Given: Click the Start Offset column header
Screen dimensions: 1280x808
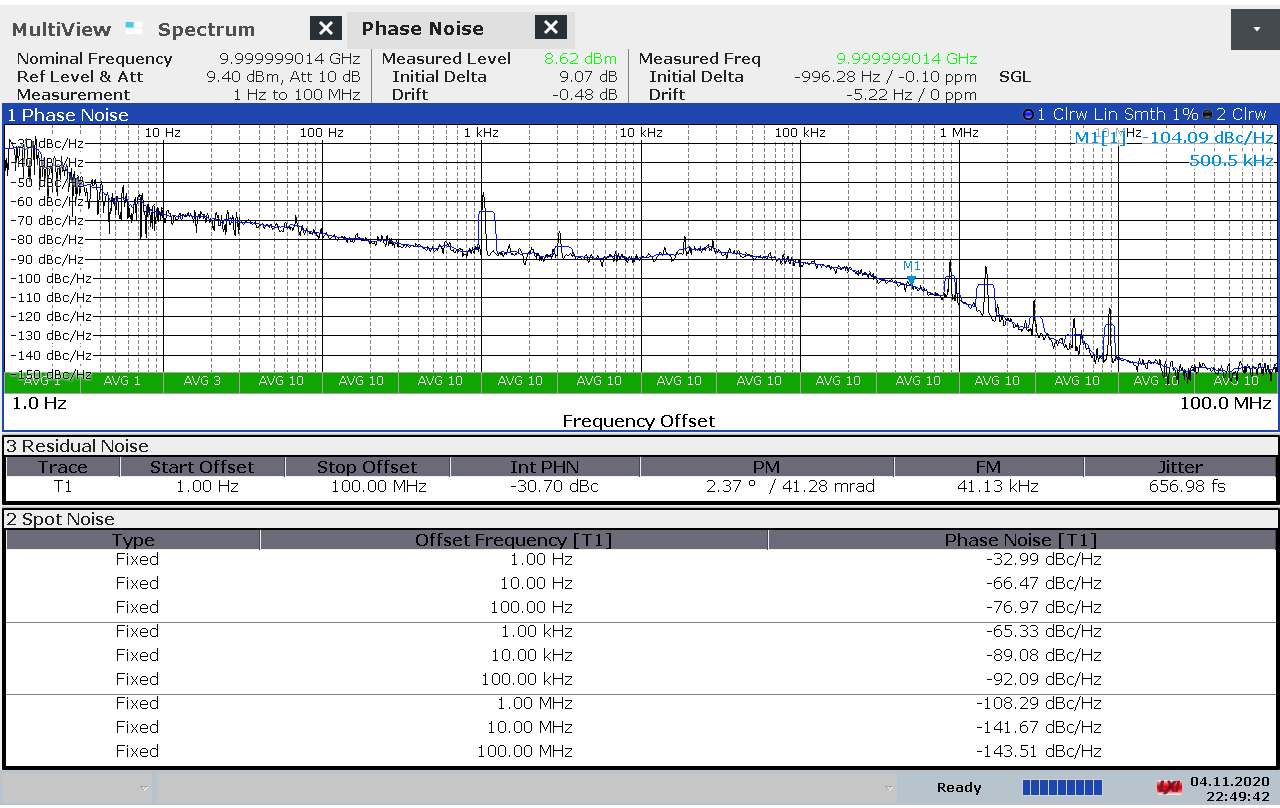Looking at the screenshot, I should [202, 467].
